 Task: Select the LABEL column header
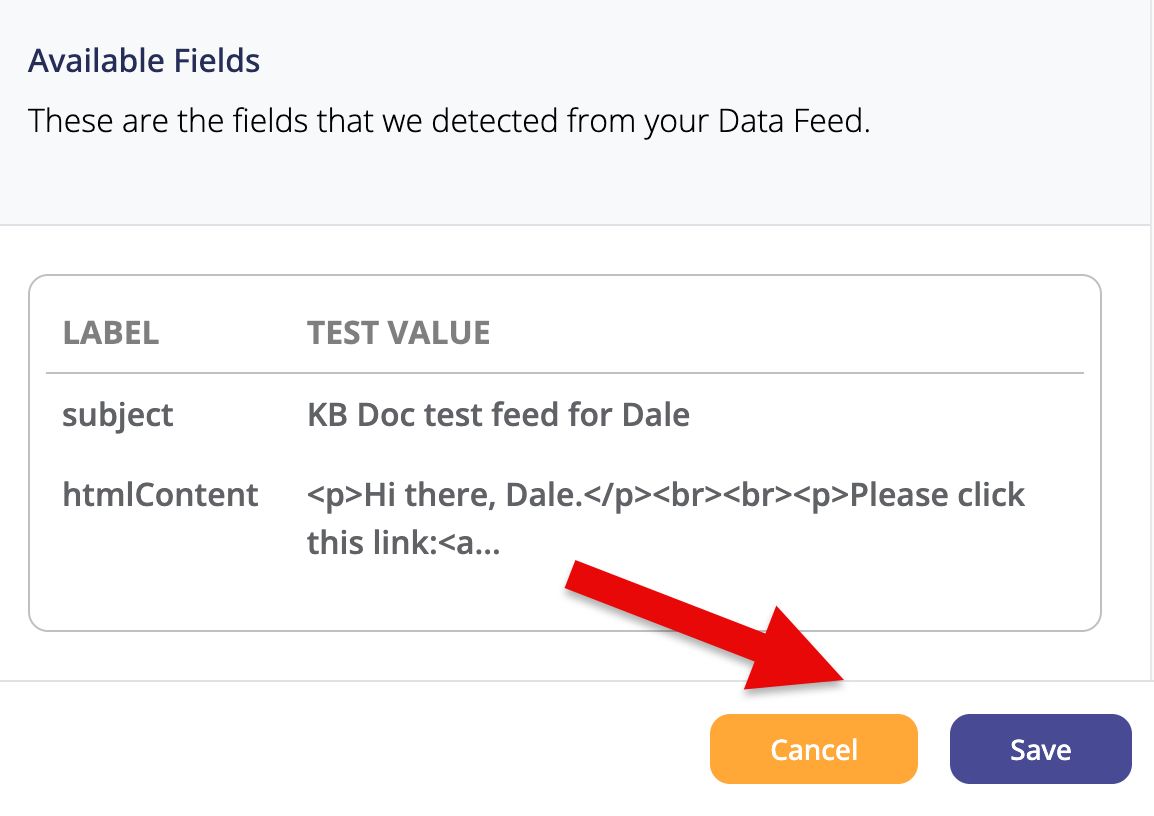[x=111, y=333]
